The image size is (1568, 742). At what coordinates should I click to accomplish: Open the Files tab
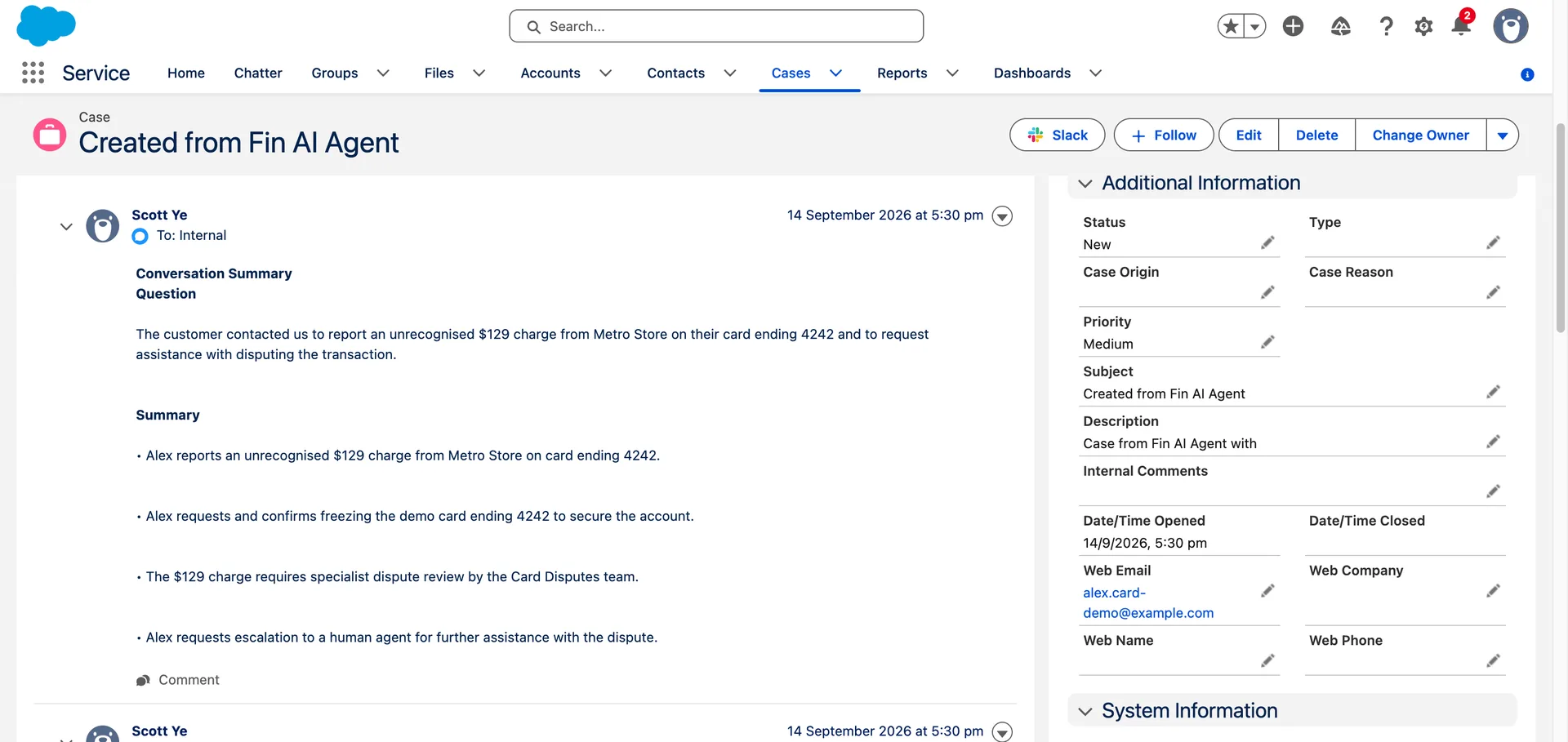pyautogui.click(x=439, y=73)
